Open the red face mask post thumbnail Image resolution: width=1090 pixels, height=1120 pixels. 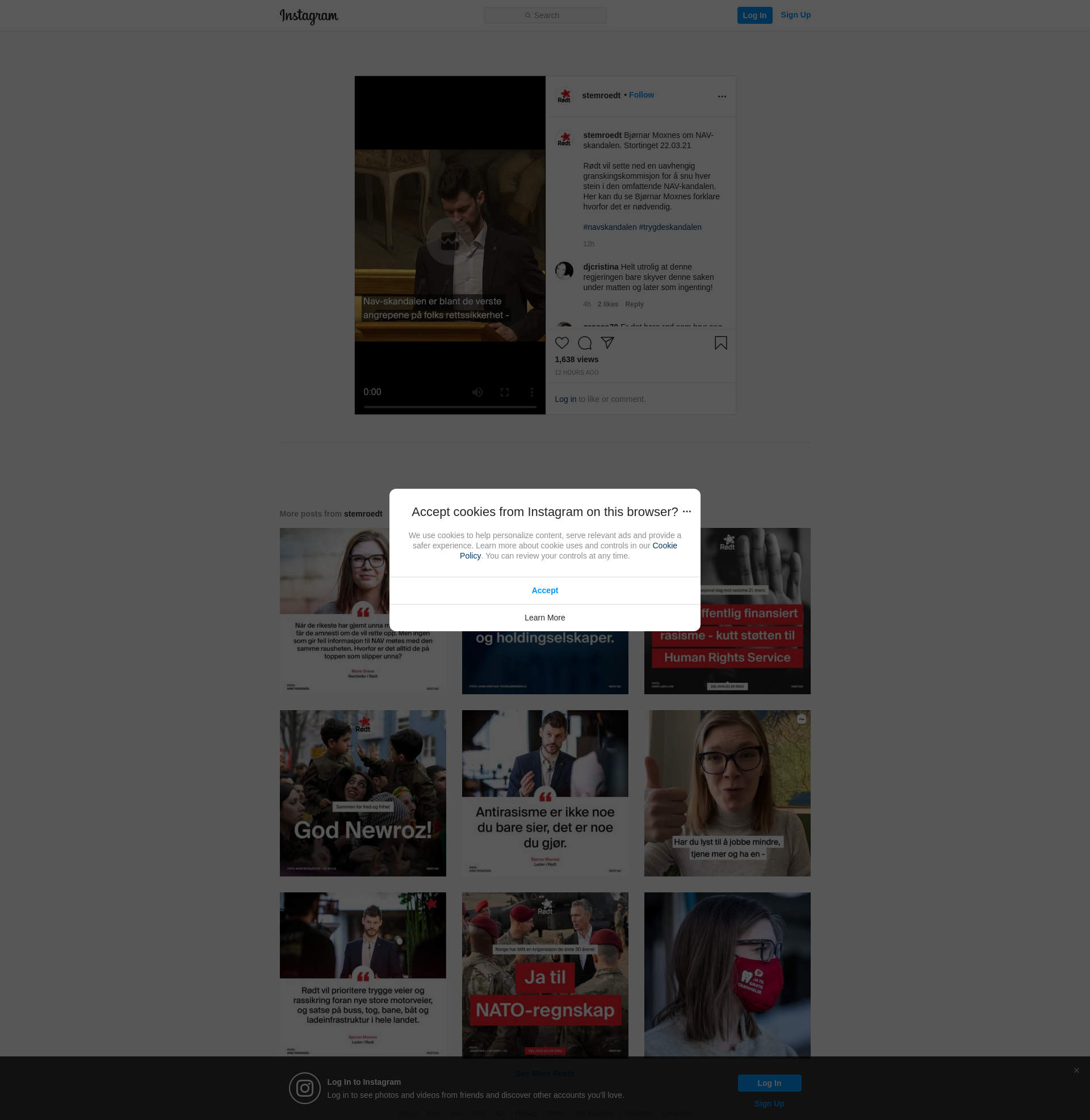(x=727, y=975)
